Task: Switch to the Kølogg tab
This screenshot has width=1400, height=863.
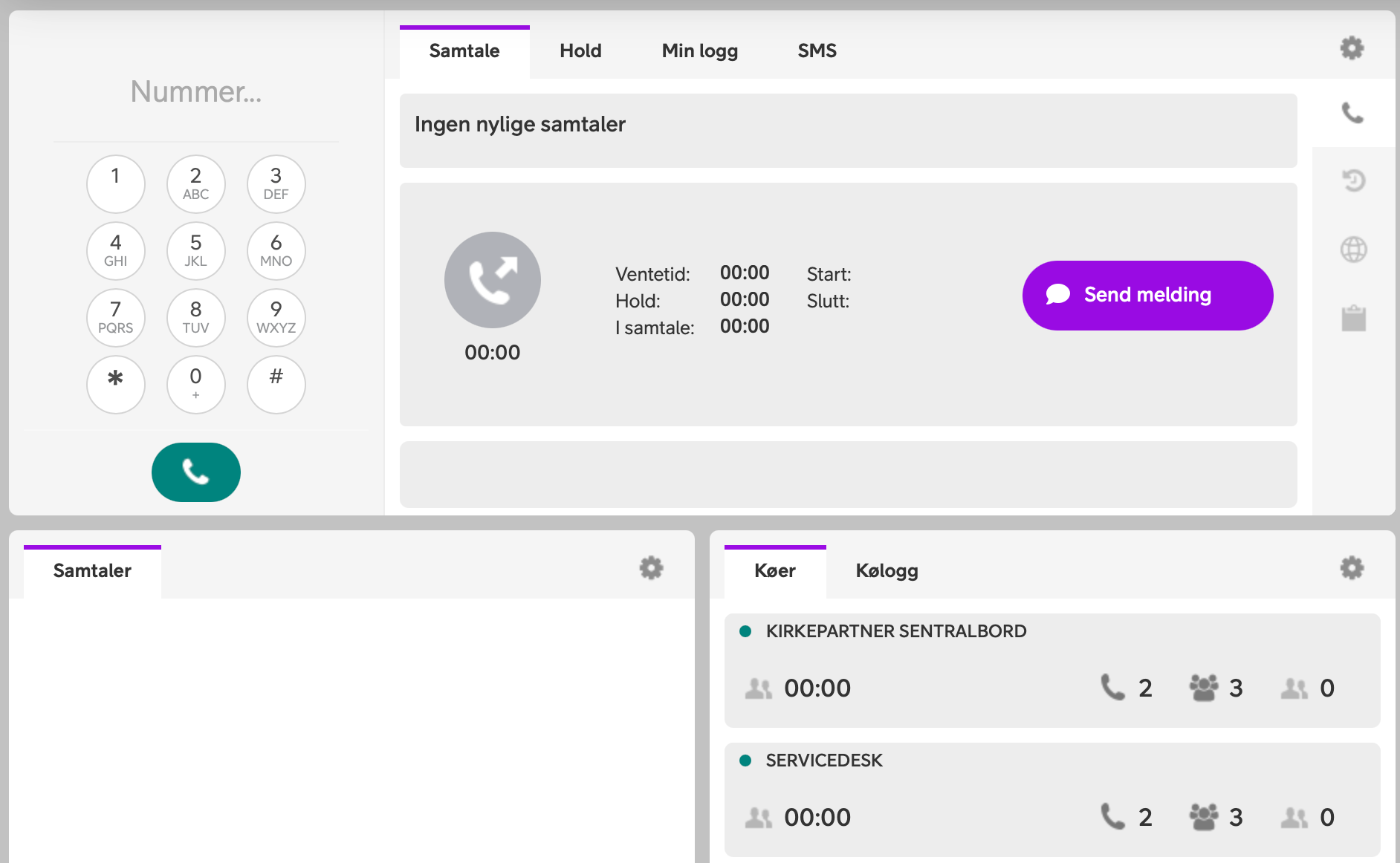Action: (x=887, y=570)
